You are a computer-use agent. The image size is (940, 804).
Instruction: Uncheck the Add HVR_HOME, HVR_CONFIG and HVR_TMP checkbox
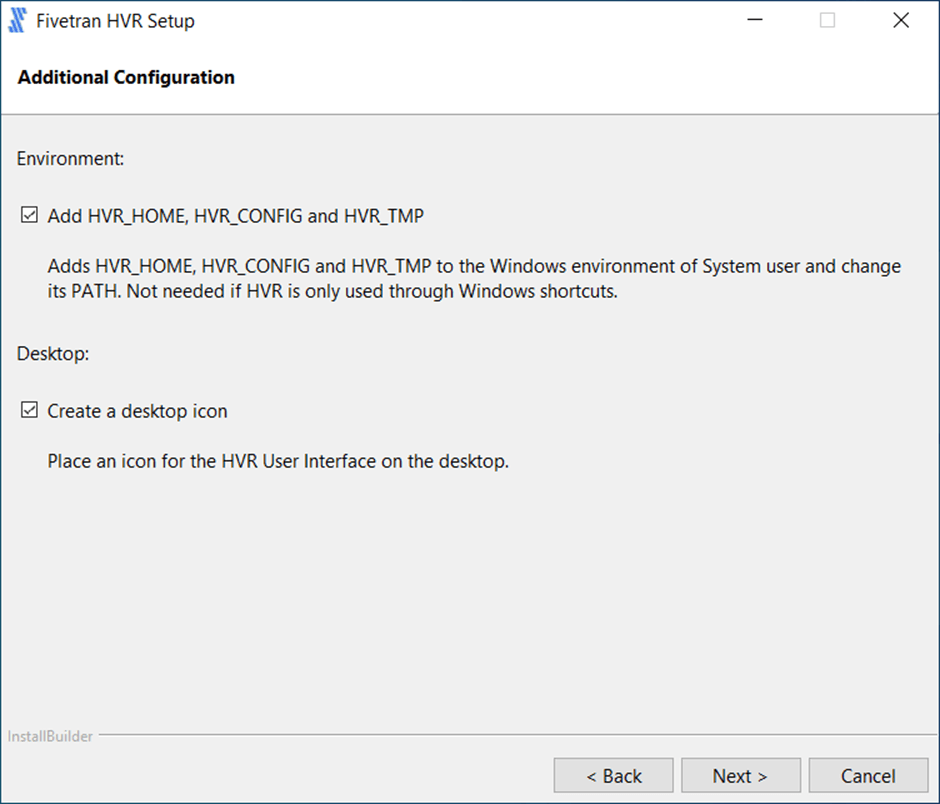(x=29, y=216)
